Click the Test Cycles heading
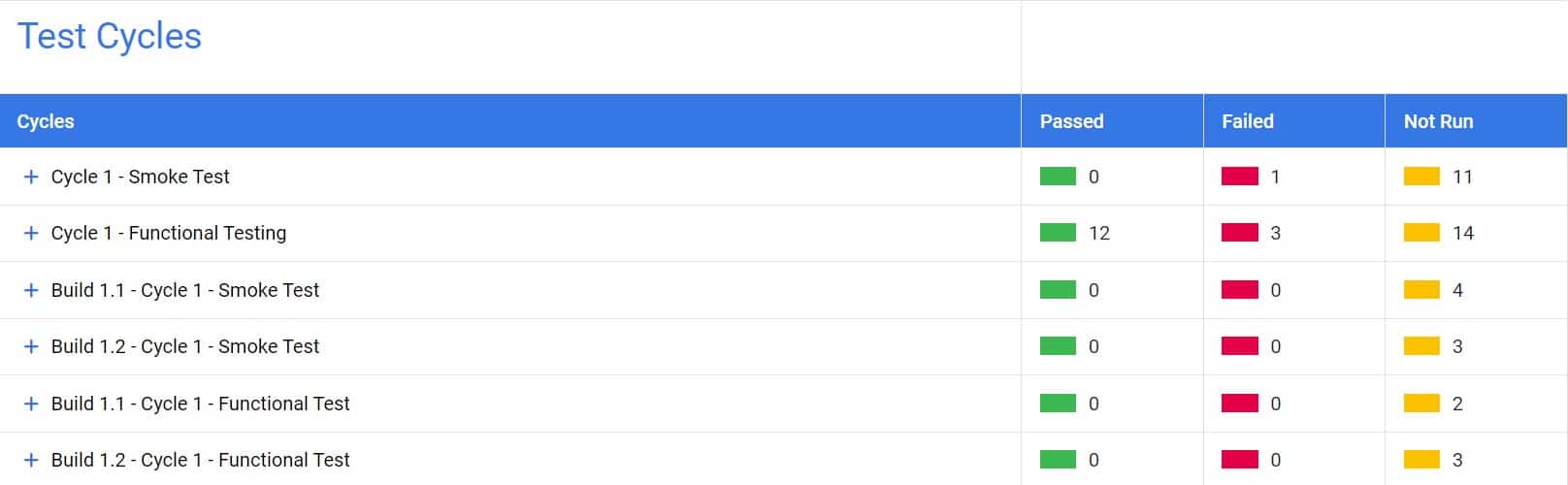The image size is (1568, 485). pyautogui.click(x=110, y=37)
